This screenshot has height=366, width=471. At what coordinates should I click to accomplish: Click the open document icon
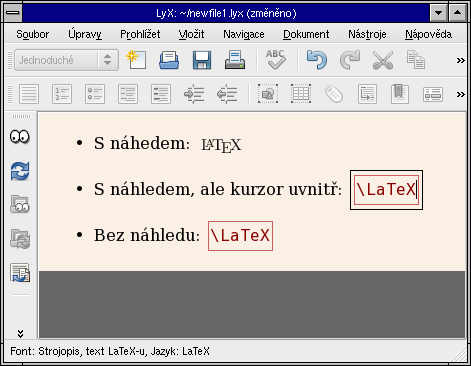click(x=169, y=60)
